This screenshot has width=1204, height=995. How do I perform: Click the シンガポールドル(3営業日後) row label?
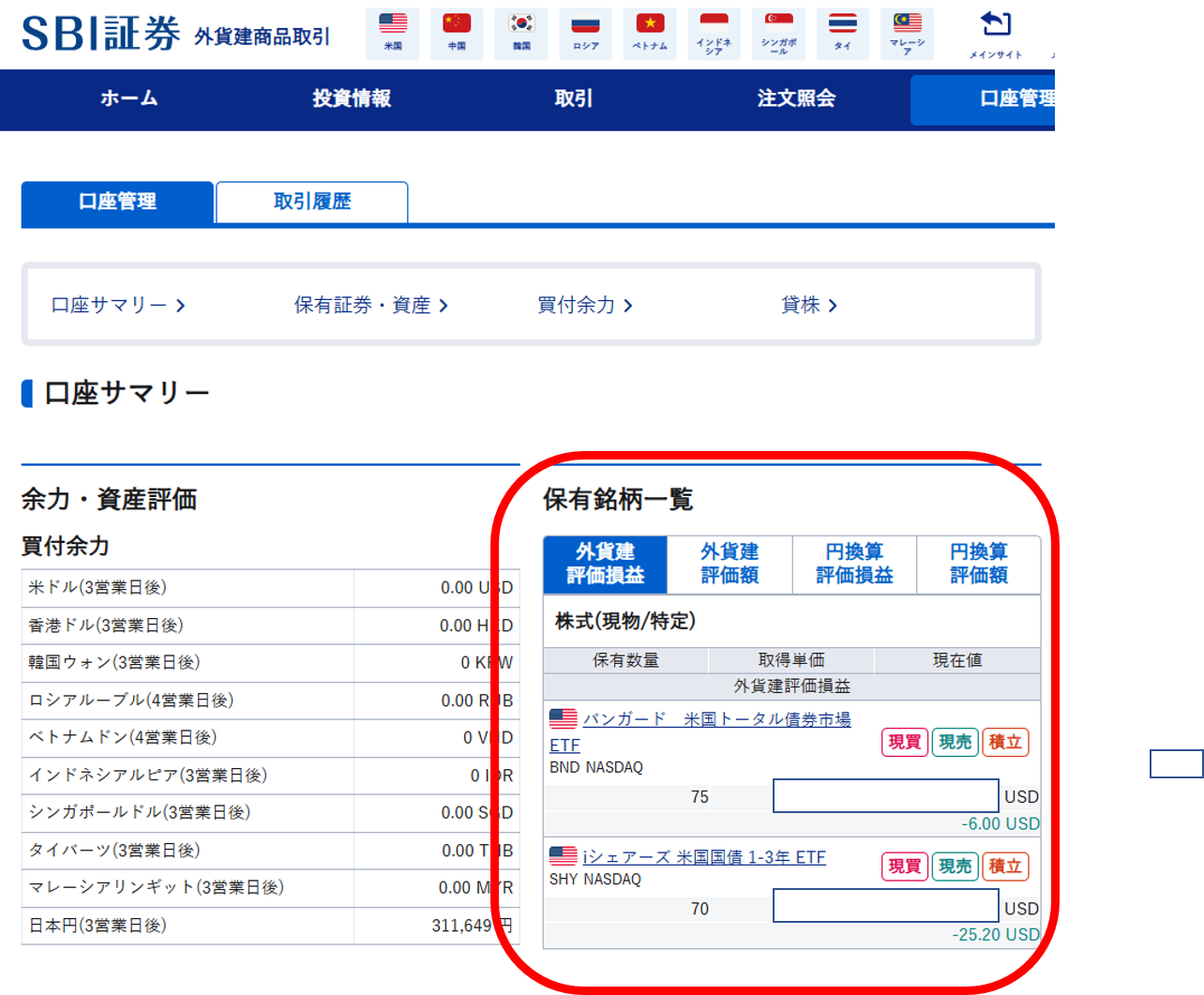140,812
